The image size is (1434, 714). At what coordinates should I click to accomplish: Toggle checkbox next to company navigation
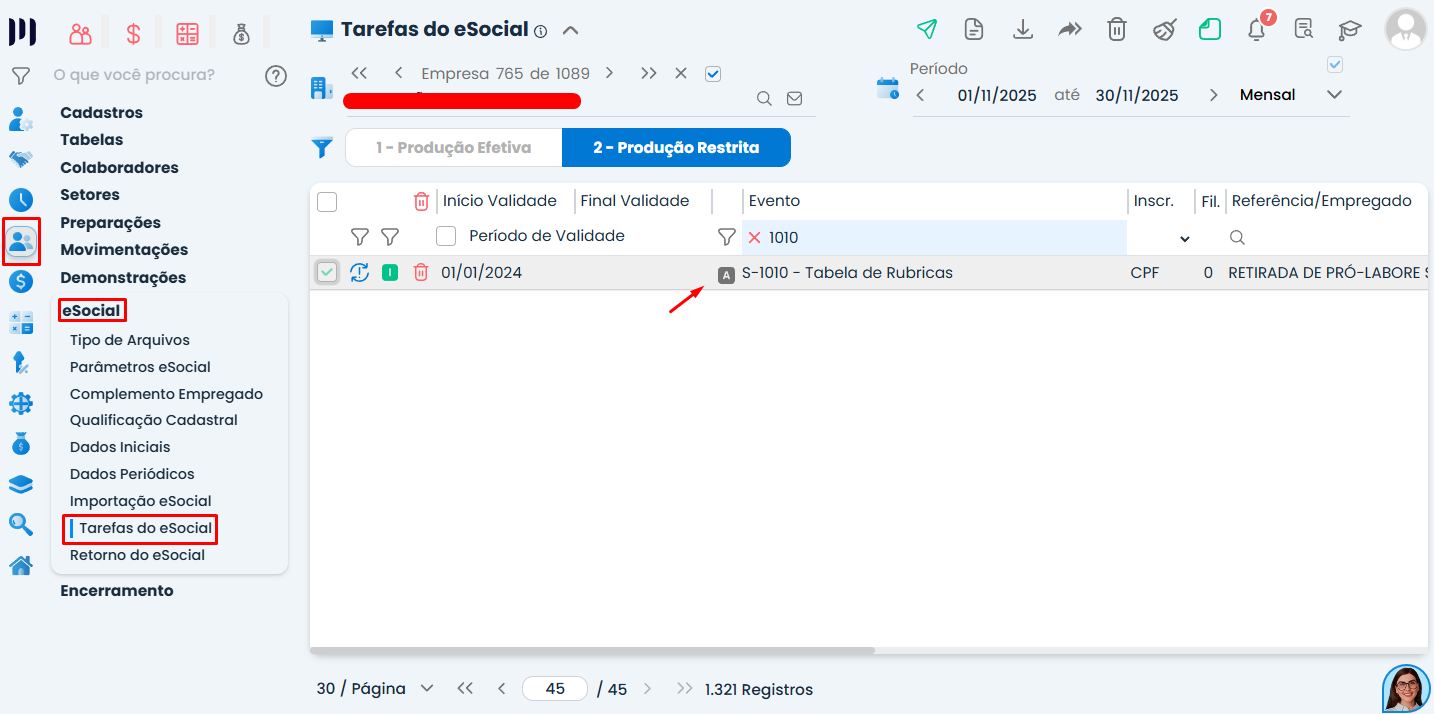tap(713, 73)
